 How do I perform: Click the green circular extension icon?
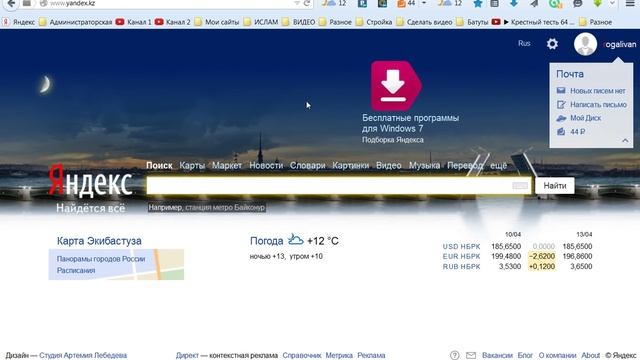tap(555, 4)
